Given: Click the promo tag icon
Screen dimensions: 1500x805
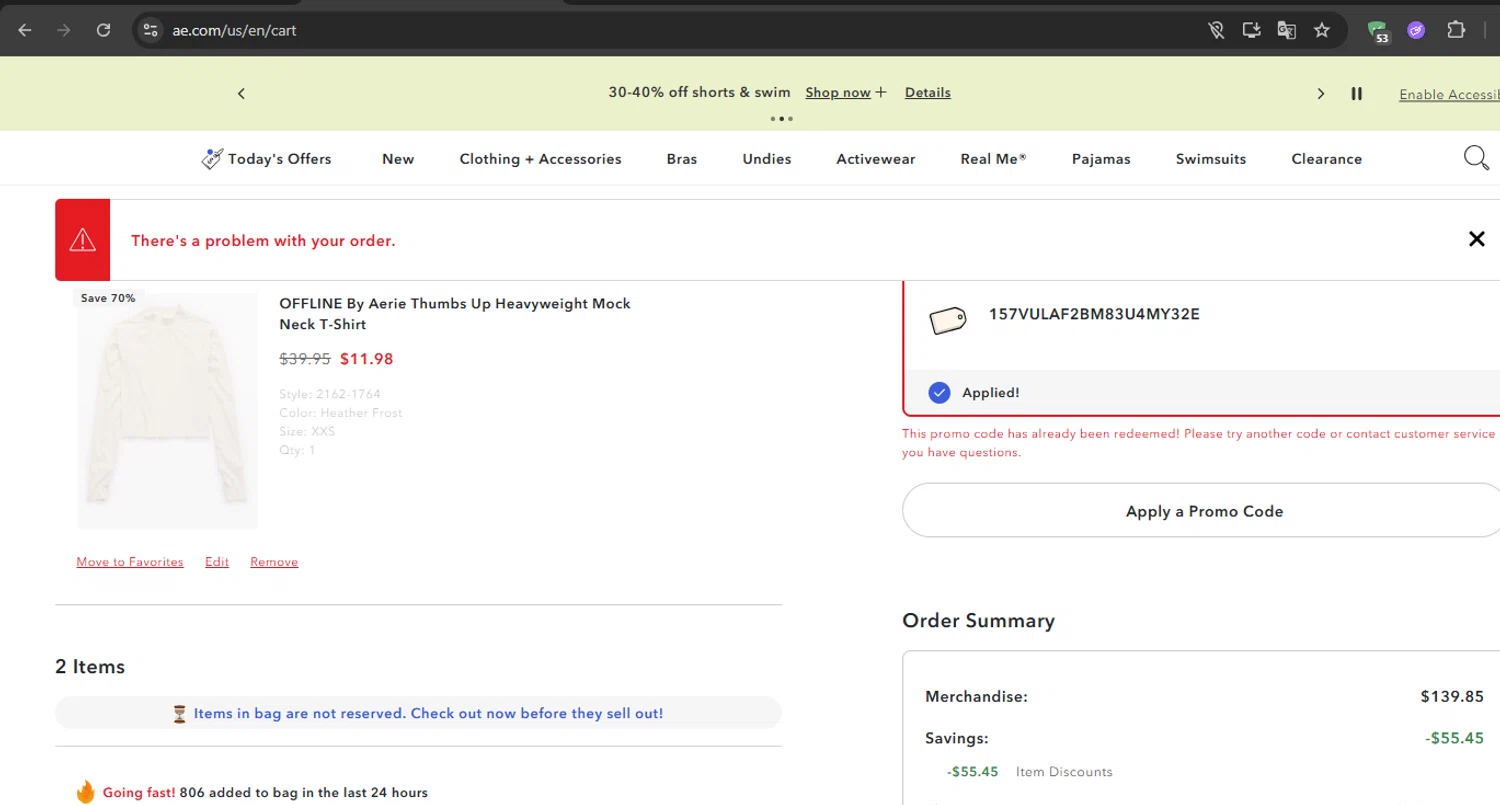Looking at the screenshot, I should pos(947,320).
